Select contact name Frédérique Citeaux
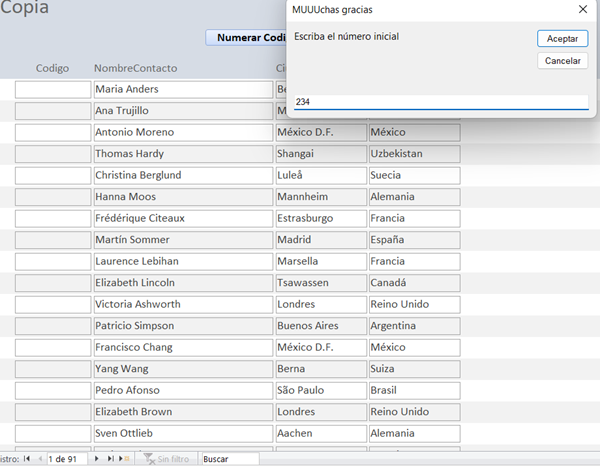Image resolution: width=600 pixels, height=466 pixels. tap(183, 218)
